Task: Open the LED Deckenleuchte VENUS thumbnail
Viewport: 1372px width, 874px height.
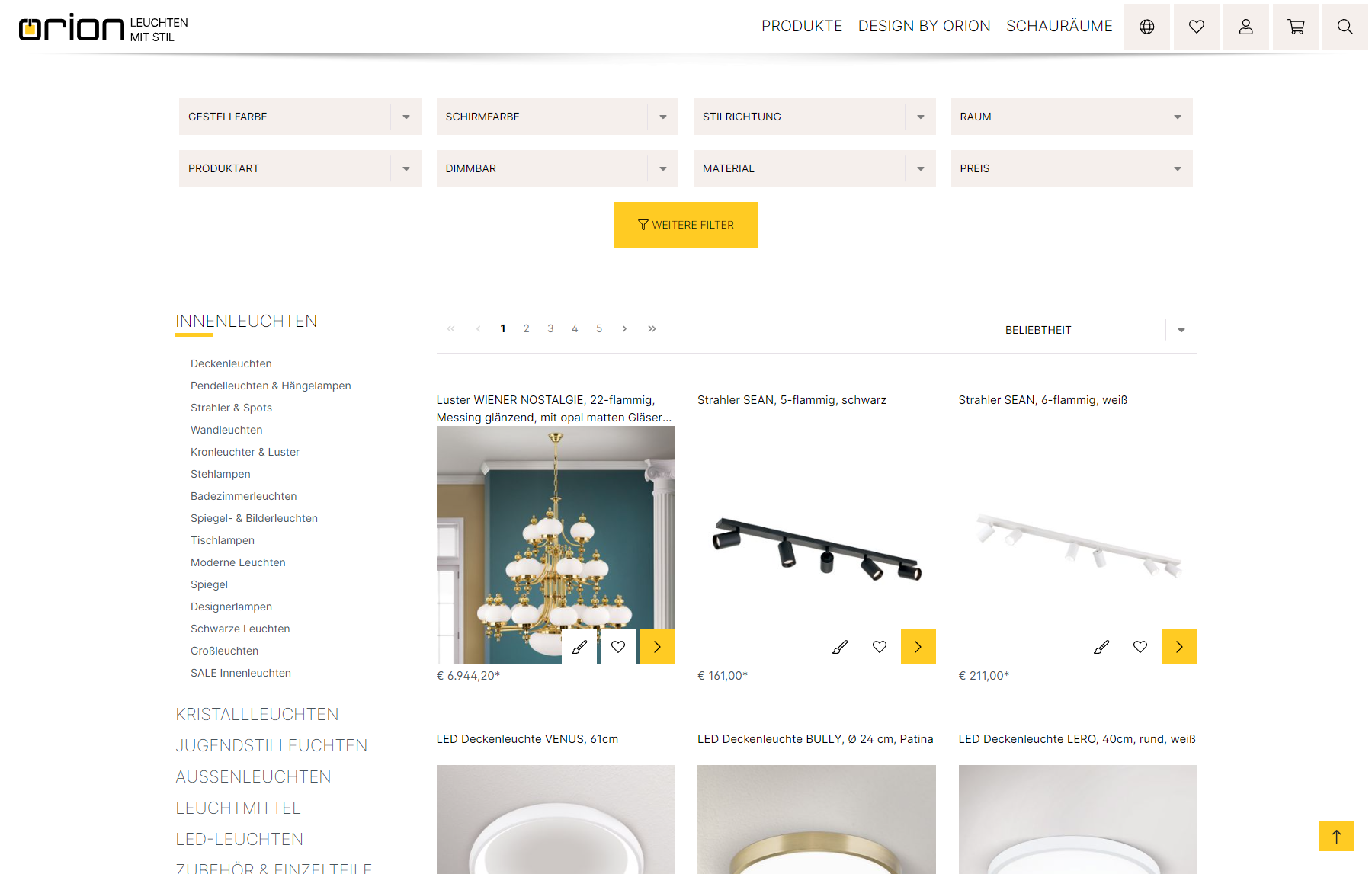Action: [556, 819]
